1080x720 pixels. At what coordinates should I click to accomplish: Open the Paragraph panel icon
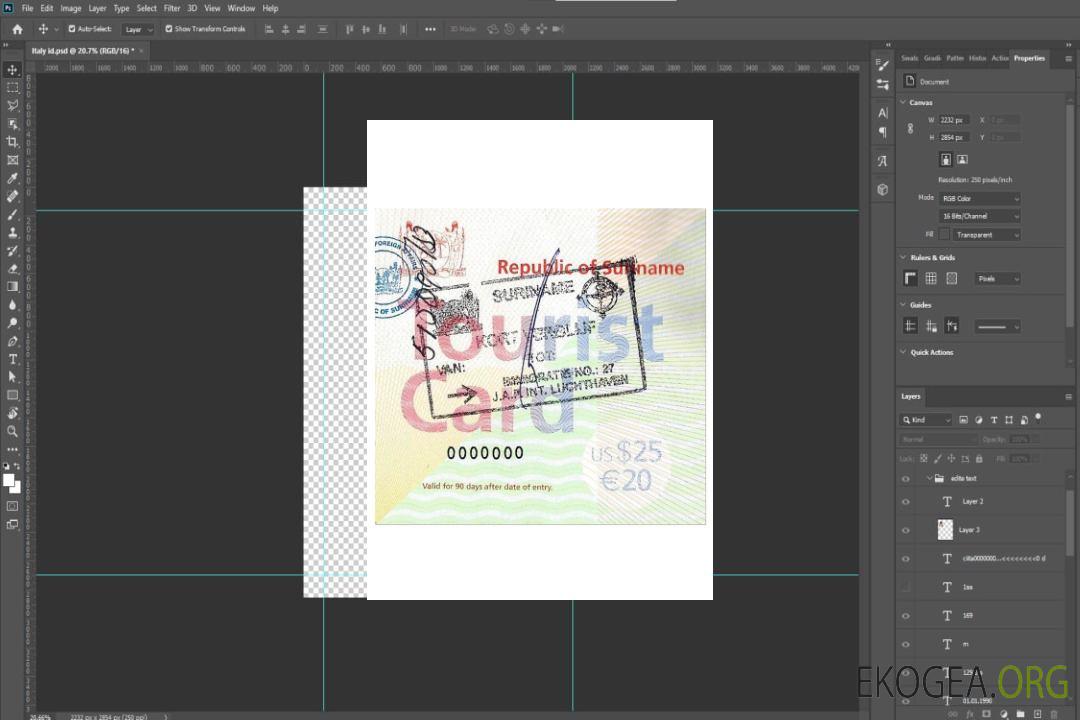coord(883,132)
